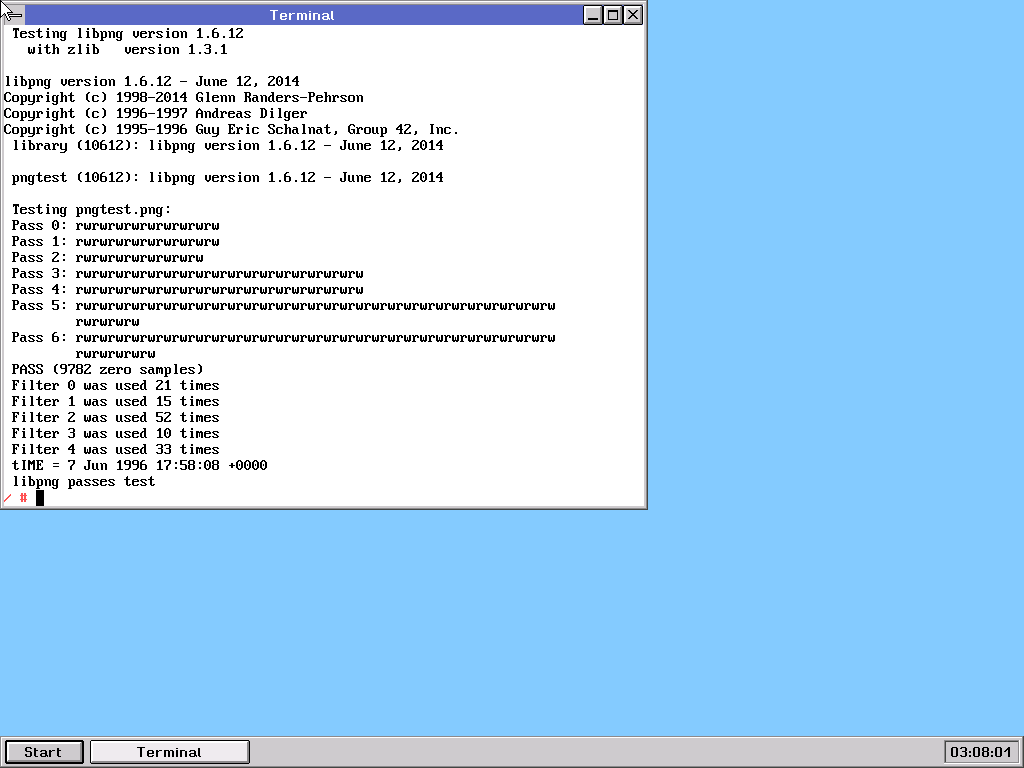Click the Glenn Randers-Pehrson copyright line

pyautogui.click(x=184, y=98)
